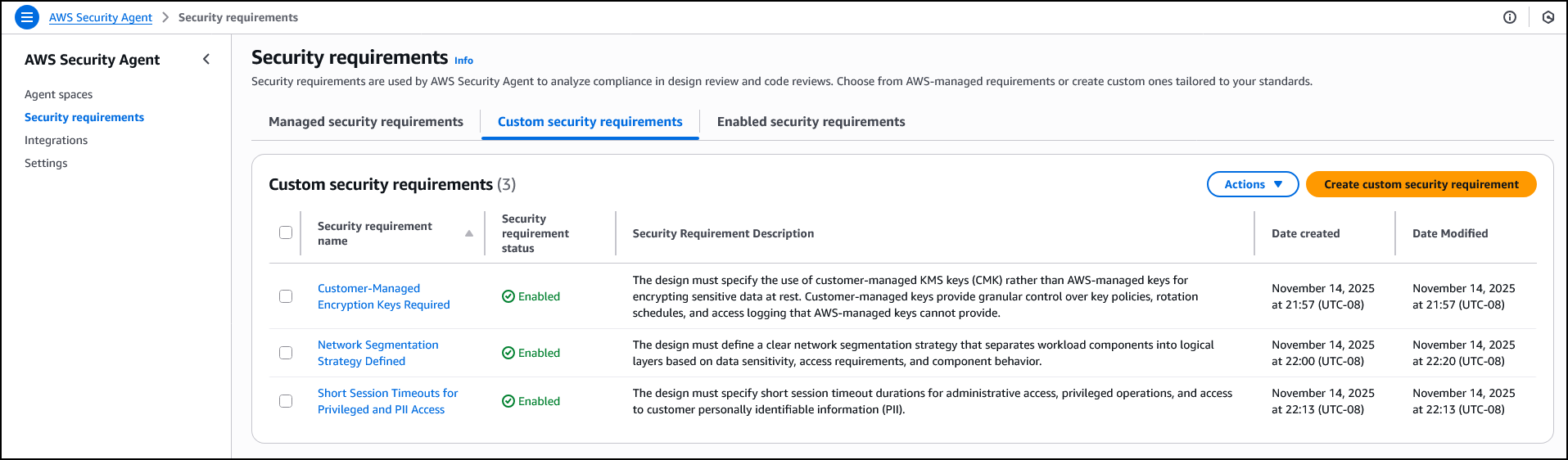Select the Network Segmentation Strategy Defined checkbox
This screenshot has height=460, width=1568.
pos(286,353)
